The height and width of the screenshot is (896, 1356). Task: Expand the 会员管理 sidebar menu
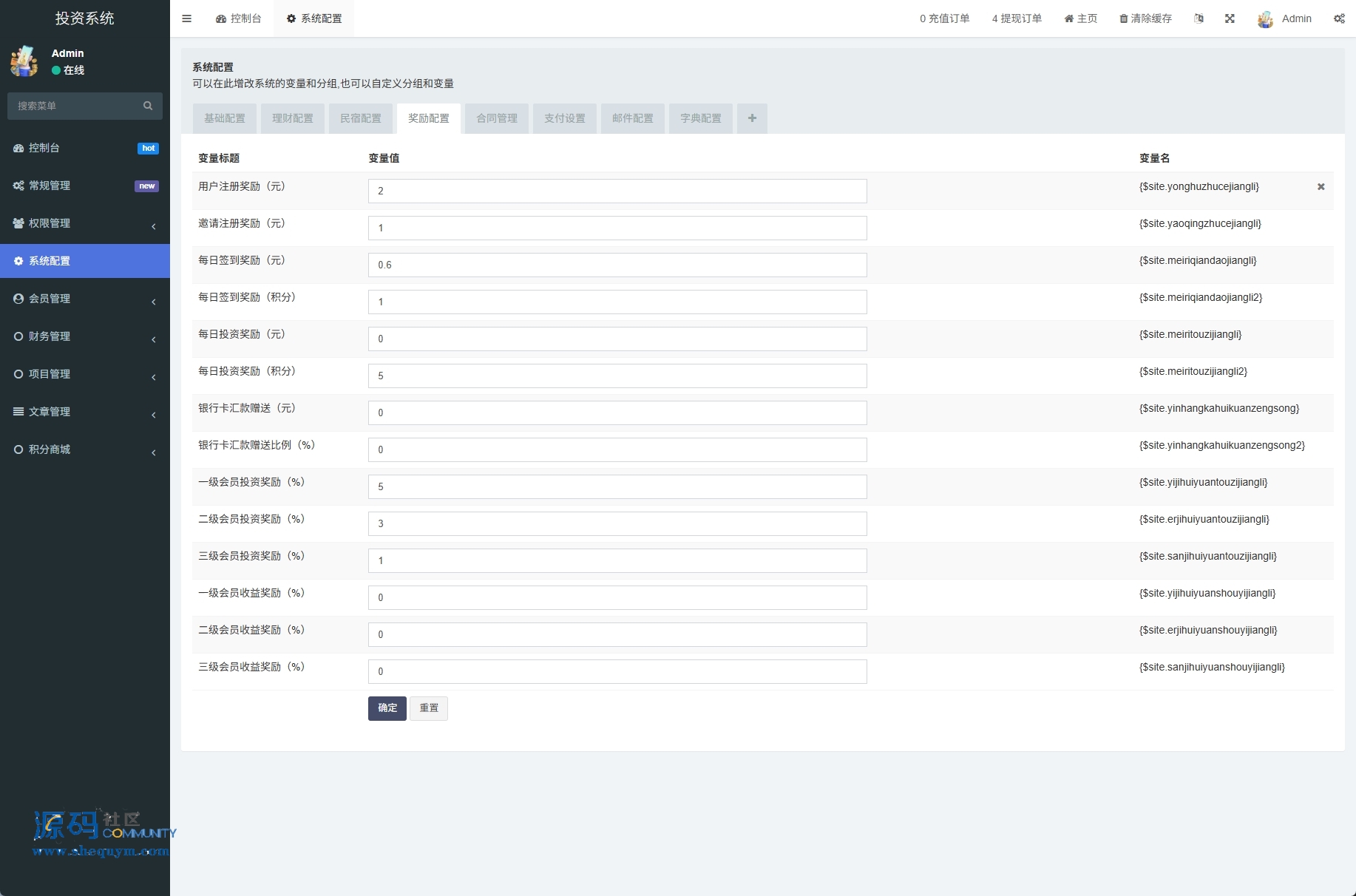pyautogui.click(x=85, y=299)
